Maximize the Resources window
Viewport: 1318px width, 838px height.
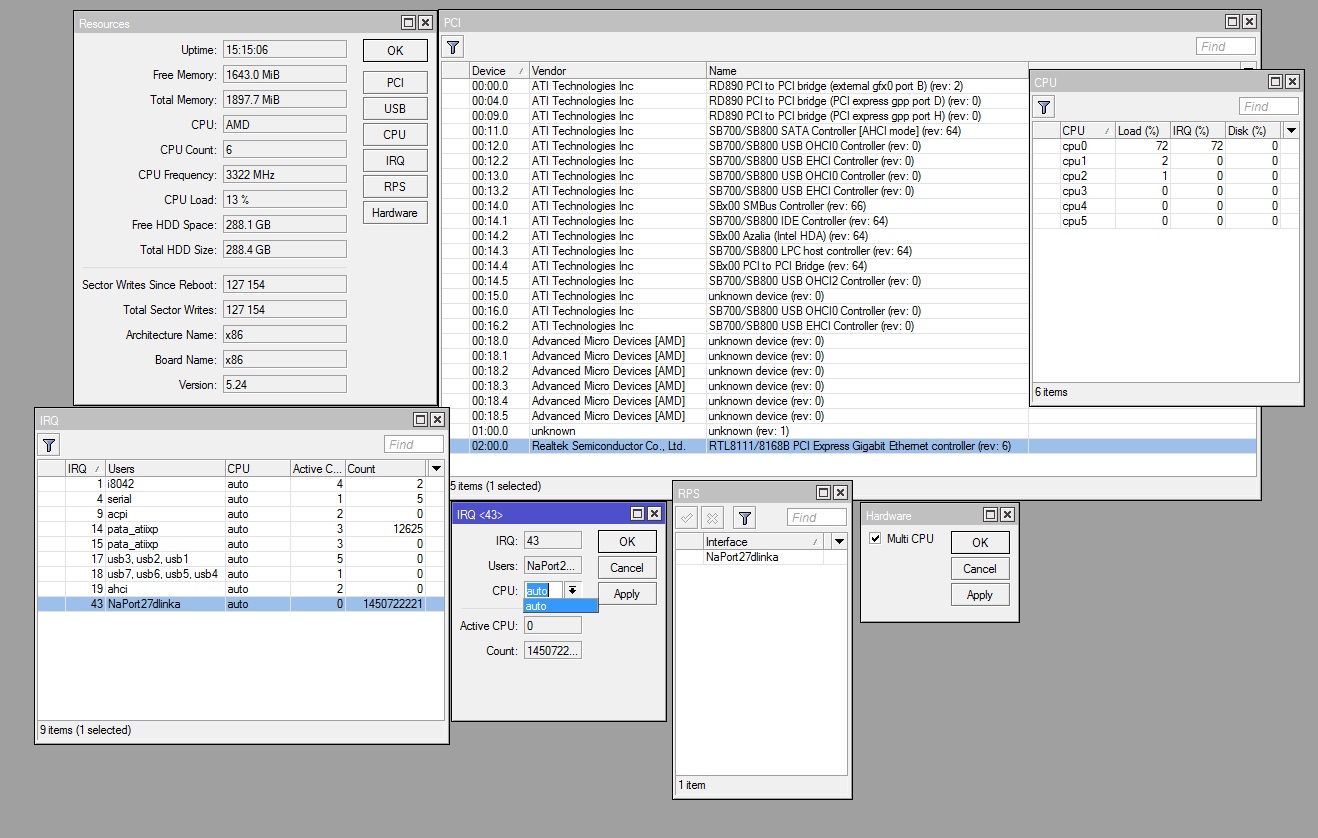[x=408, y=22]
